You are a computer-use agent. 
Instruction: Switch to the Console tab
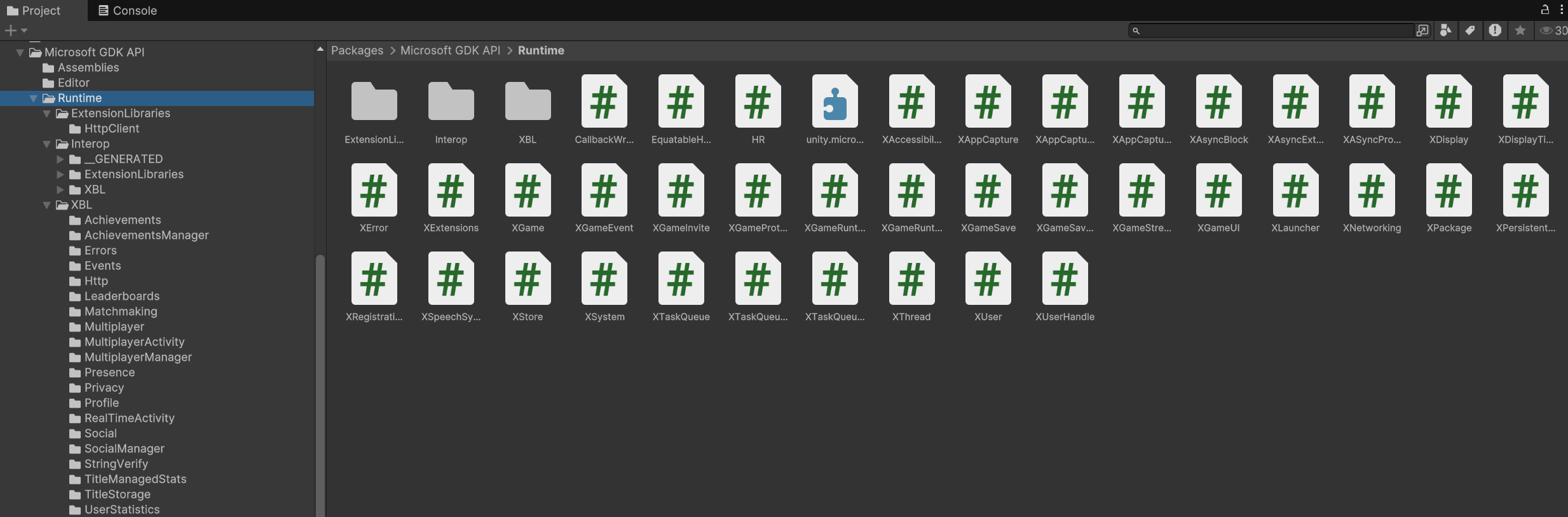tap(128, 10)
